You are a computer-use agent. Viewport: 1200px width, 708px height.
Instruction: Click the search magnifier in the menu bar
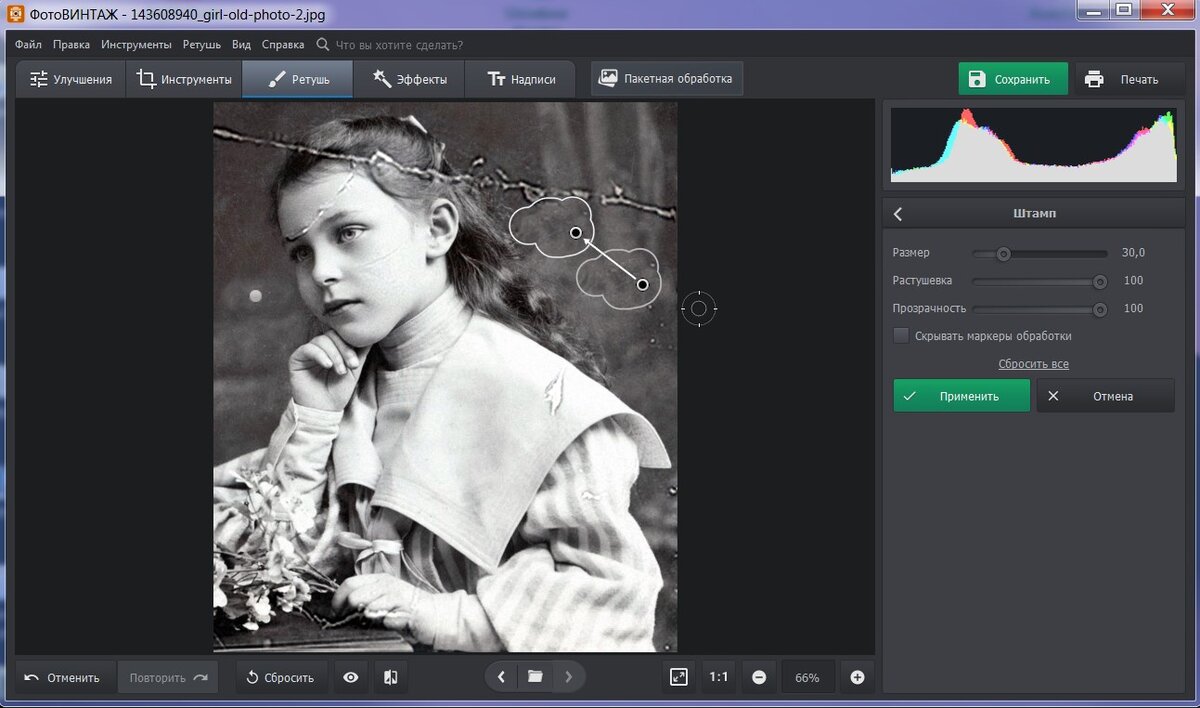click(x=322, y=44)
